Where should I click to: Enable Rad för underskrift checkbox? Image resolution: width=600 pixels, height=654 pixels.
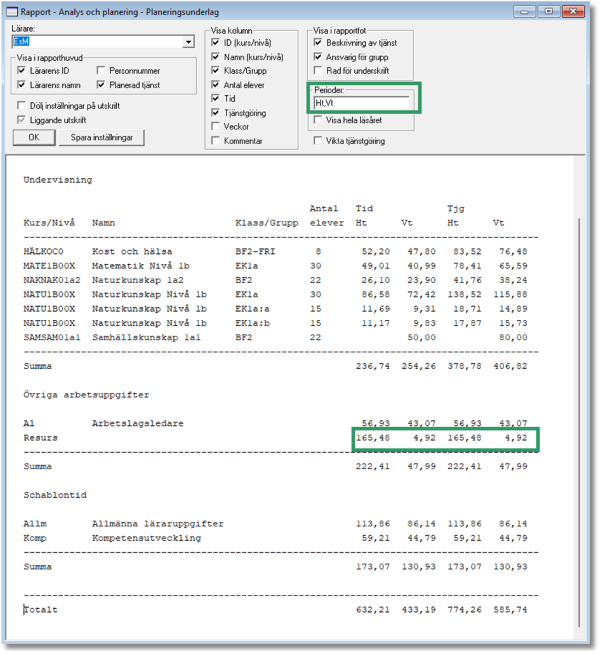tap(319, 71)
